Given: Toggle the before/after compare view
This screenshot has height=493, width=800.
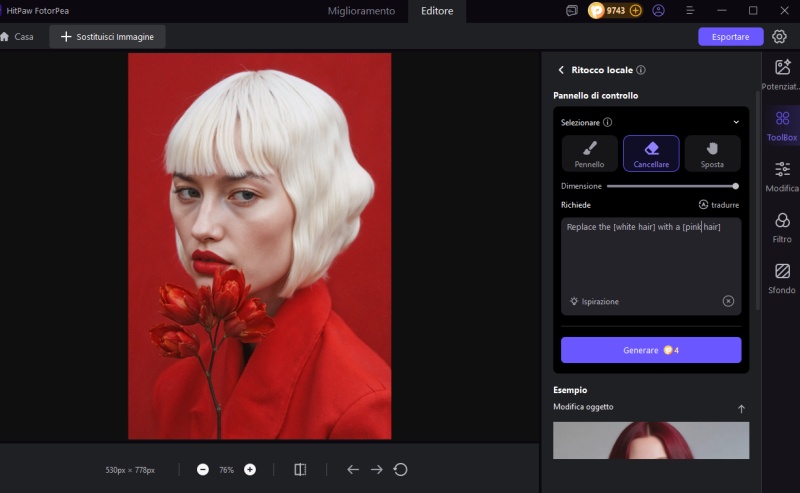Looking at the screenshot, I should coord(300,469).
